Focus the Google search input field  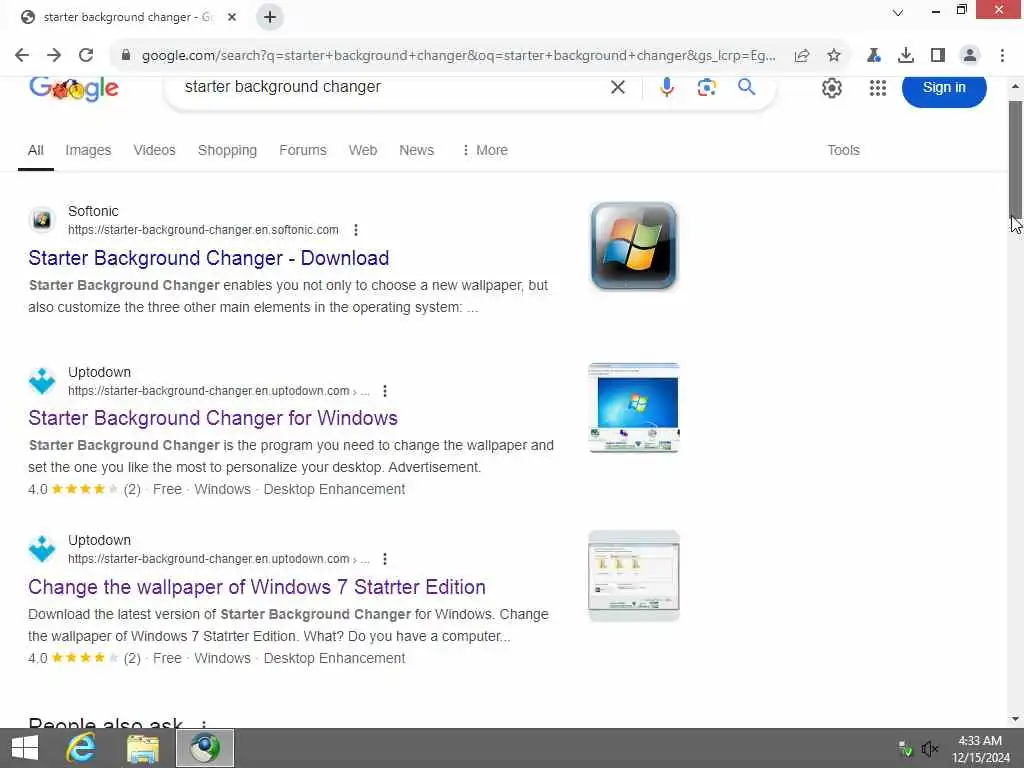pyautogui.click(x=392, y=87)
